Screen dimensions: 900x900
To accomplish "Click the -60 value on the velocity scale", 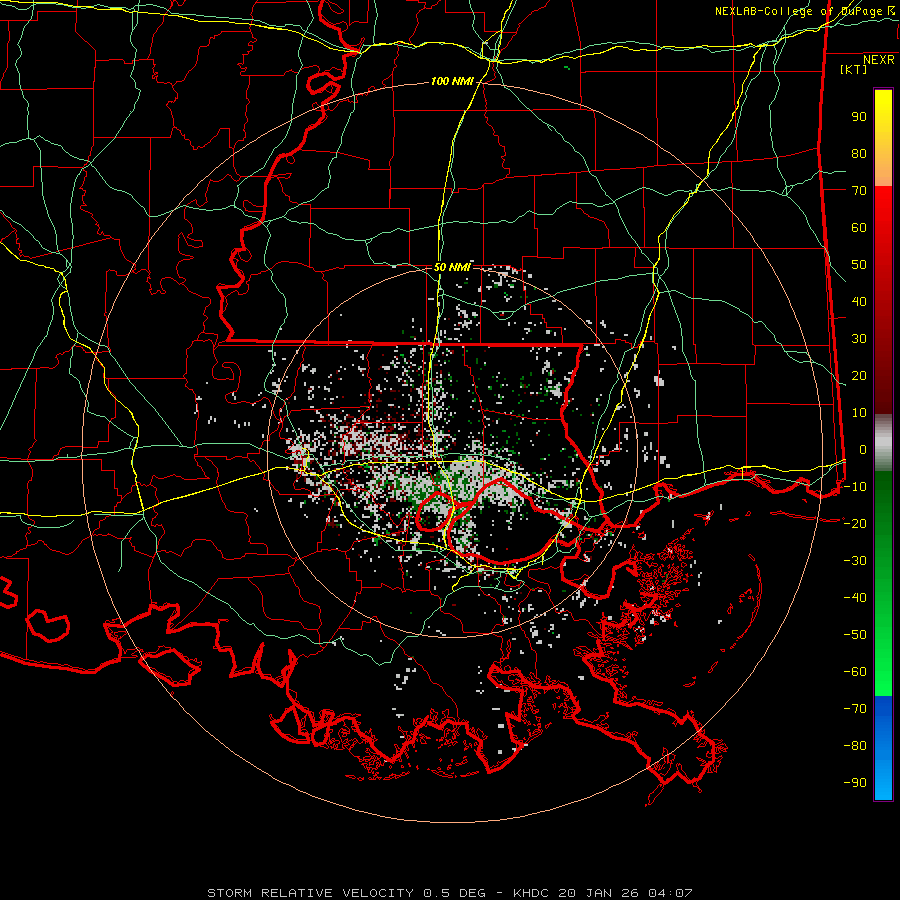I will pyautogui.click(x=855, y=672).
